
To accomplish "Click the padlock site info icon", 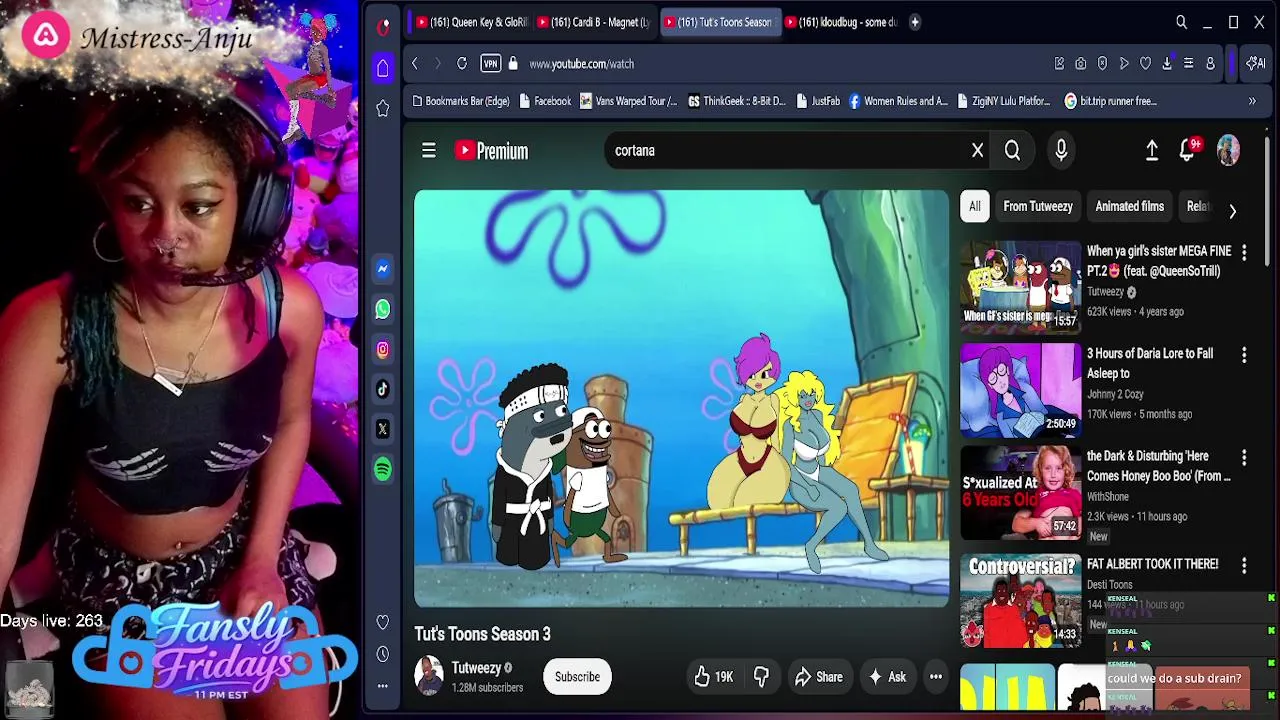I will coord(513,64).
